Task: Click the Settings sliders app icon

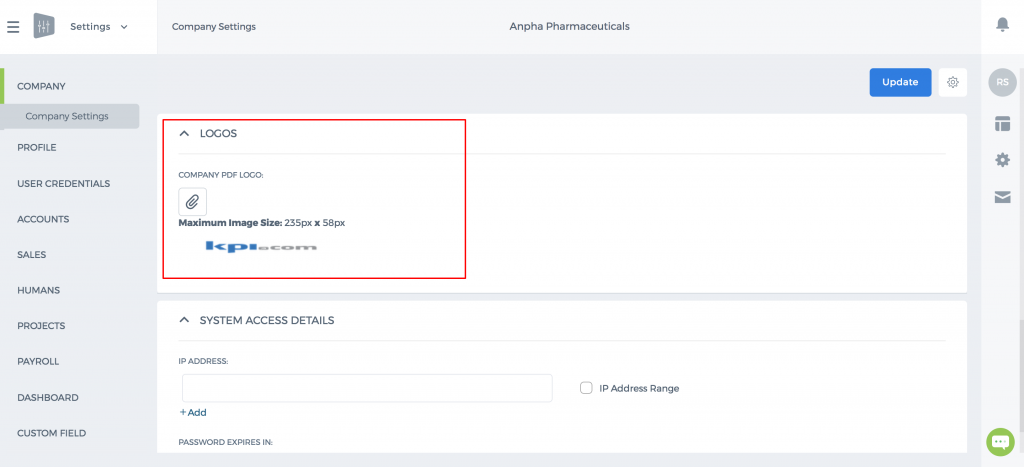Action: tap(44, 27)
